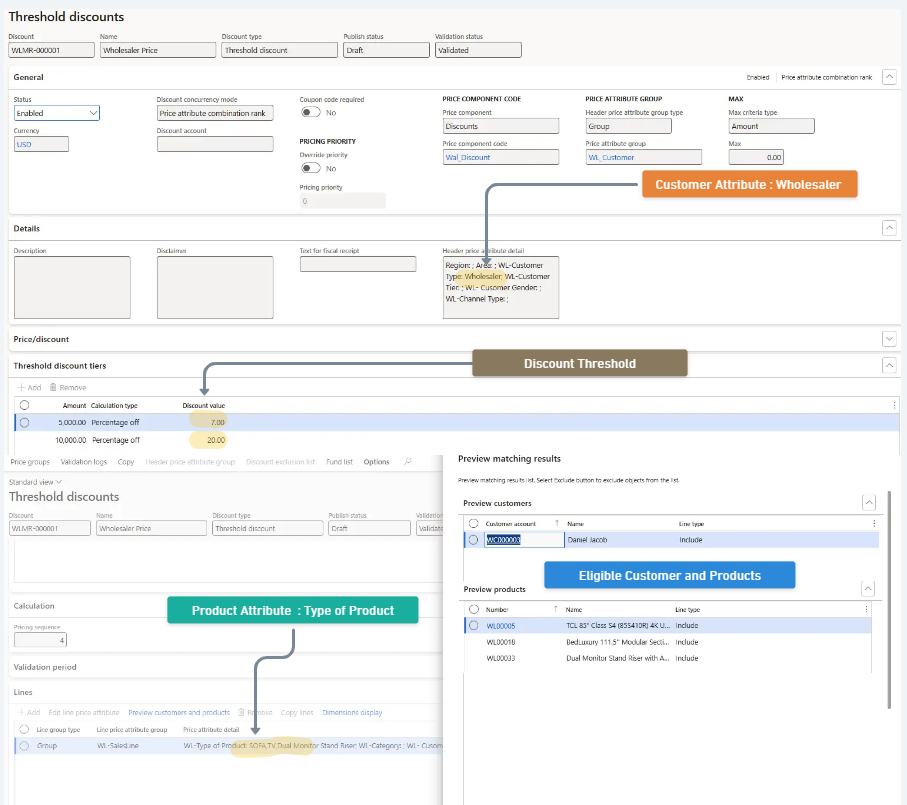The height and width of the screenshot is (805, 907).
Task: Click the search magnifier icon in action bar
Action: click(x=407, y=462)
